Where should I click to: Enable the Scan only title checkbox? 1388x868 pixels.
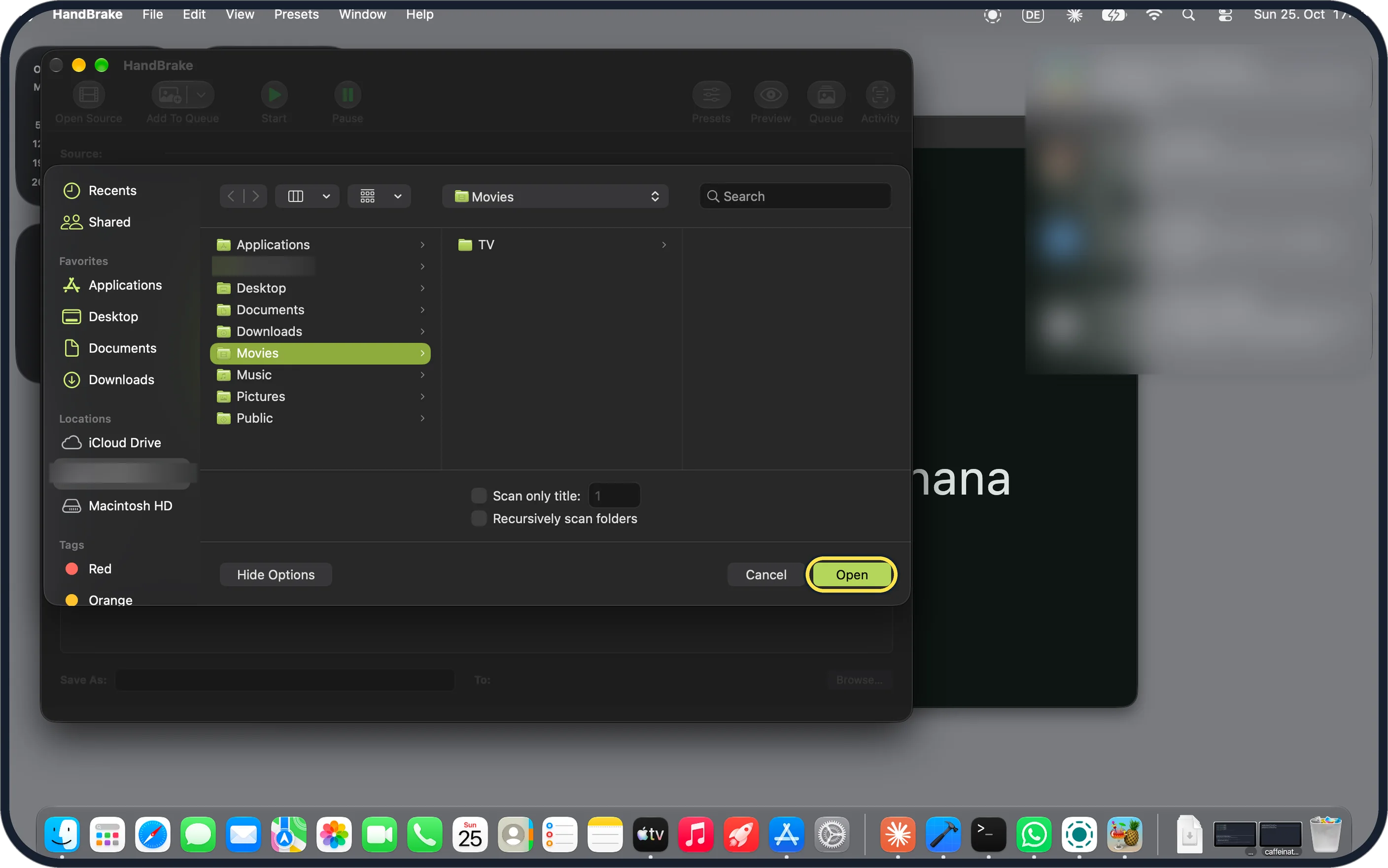(x=479, y=496)
